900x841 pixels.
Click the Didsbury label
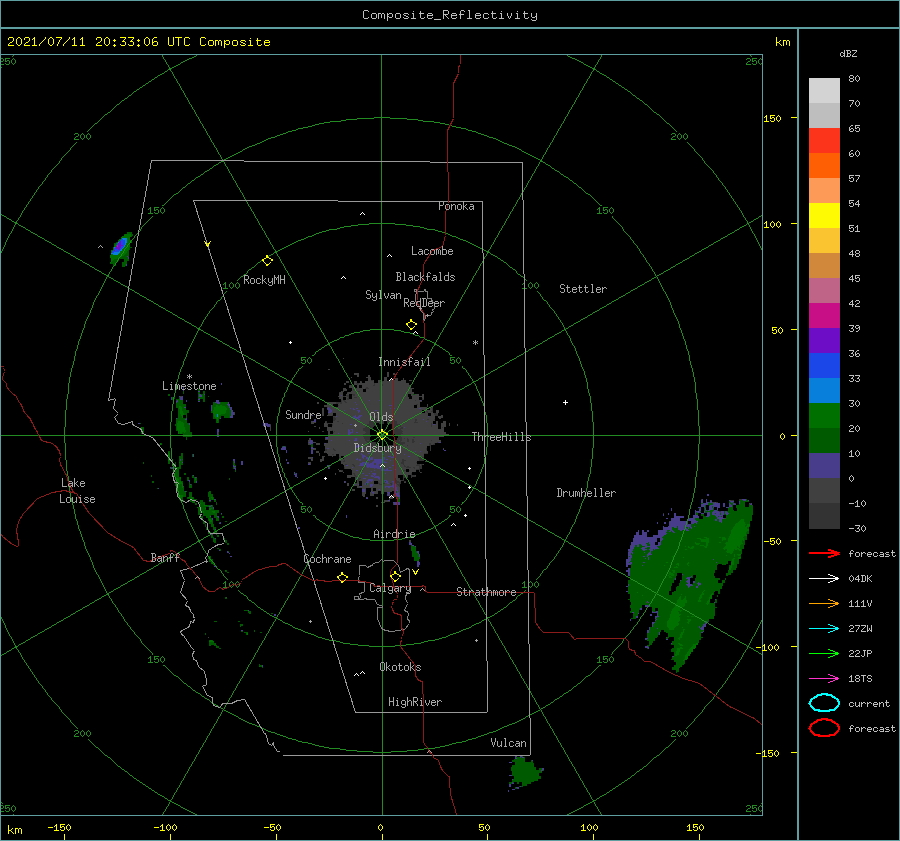(x=378, y=448)
